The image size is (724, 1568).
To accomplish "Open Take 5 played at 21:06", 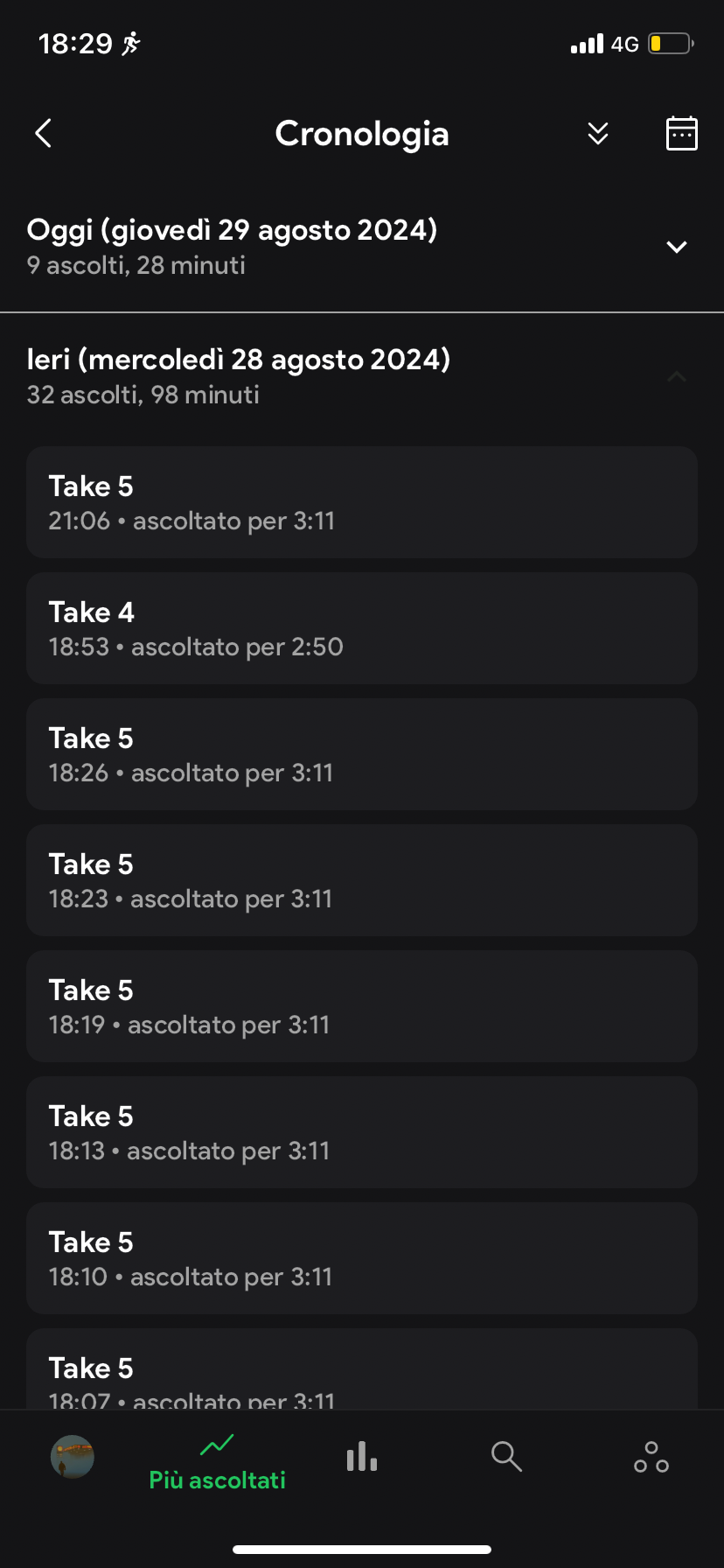I will (362, 502).
